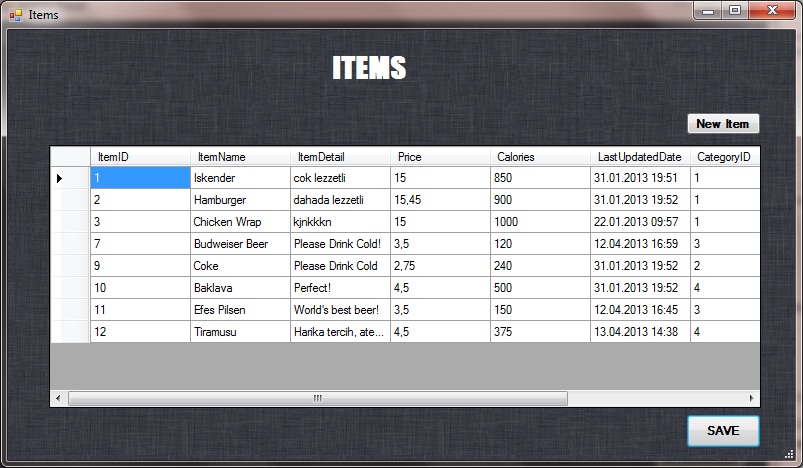Click the Items window title bar icon
The height and width of the screenshot is (468, 803).
pos(15,15)
